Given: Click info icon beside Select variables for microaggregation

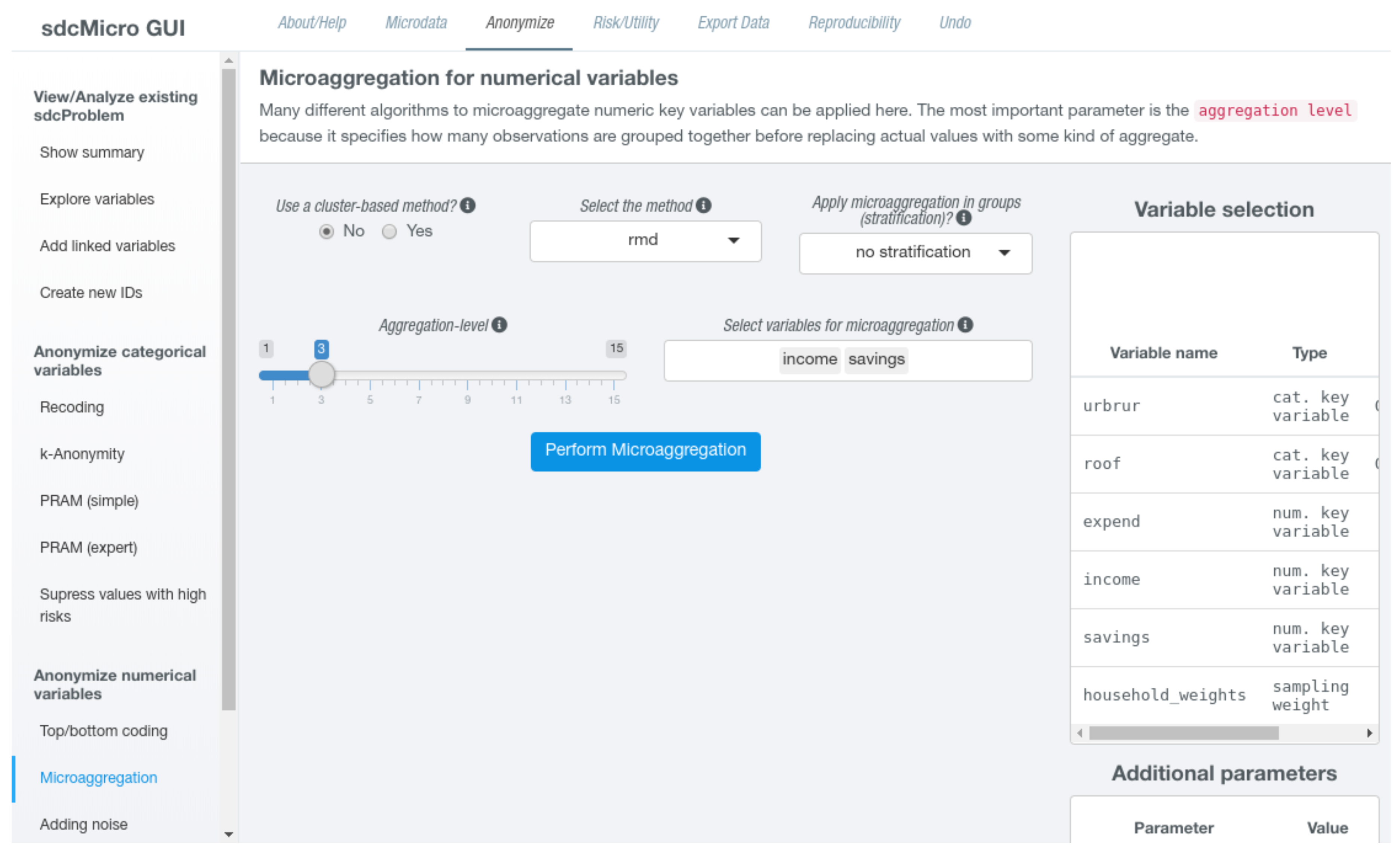Looking at the screenshot, I should coord(965,325).
